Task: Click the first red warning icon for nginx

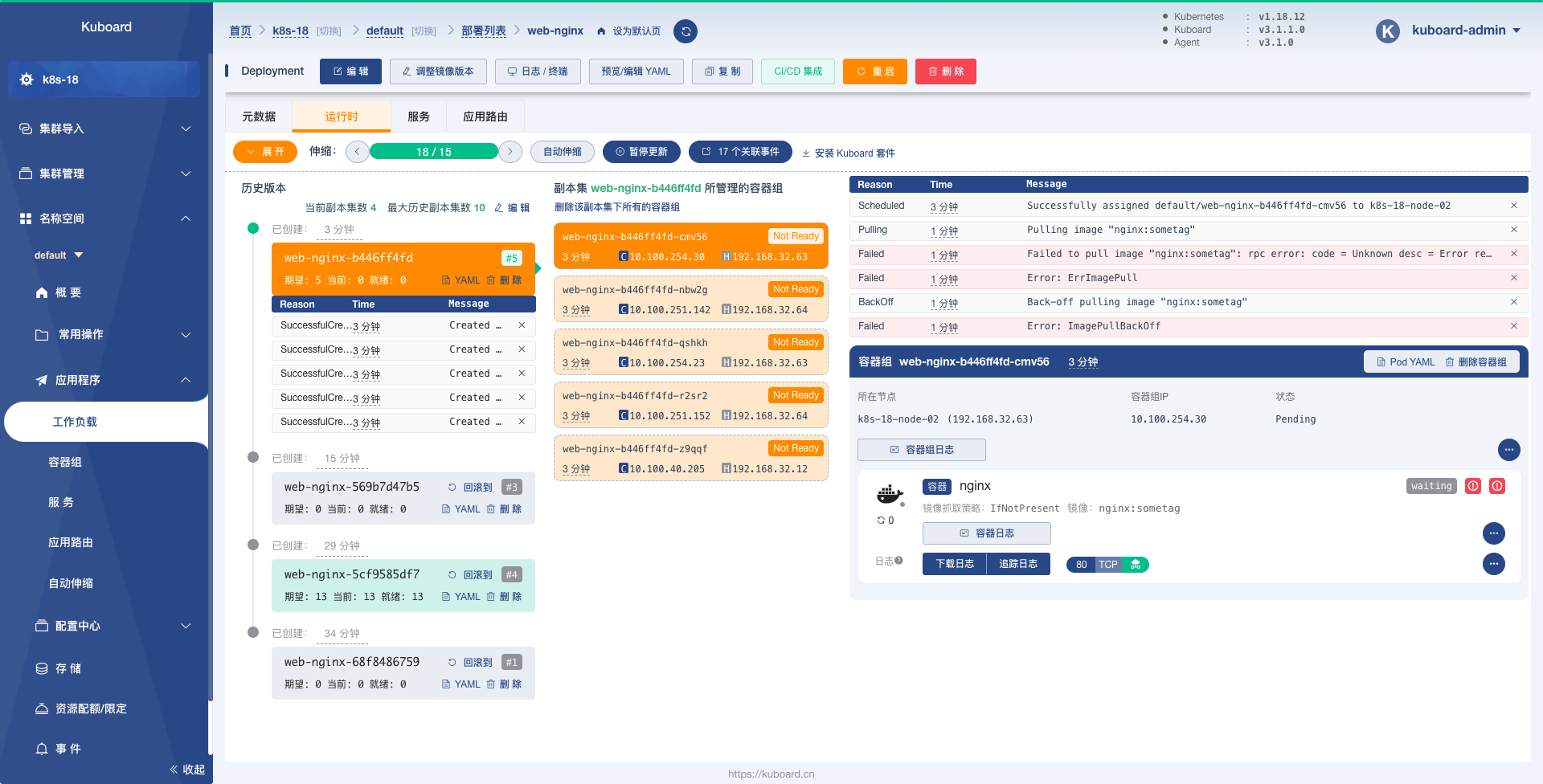Action: (x=1473, y=486)
